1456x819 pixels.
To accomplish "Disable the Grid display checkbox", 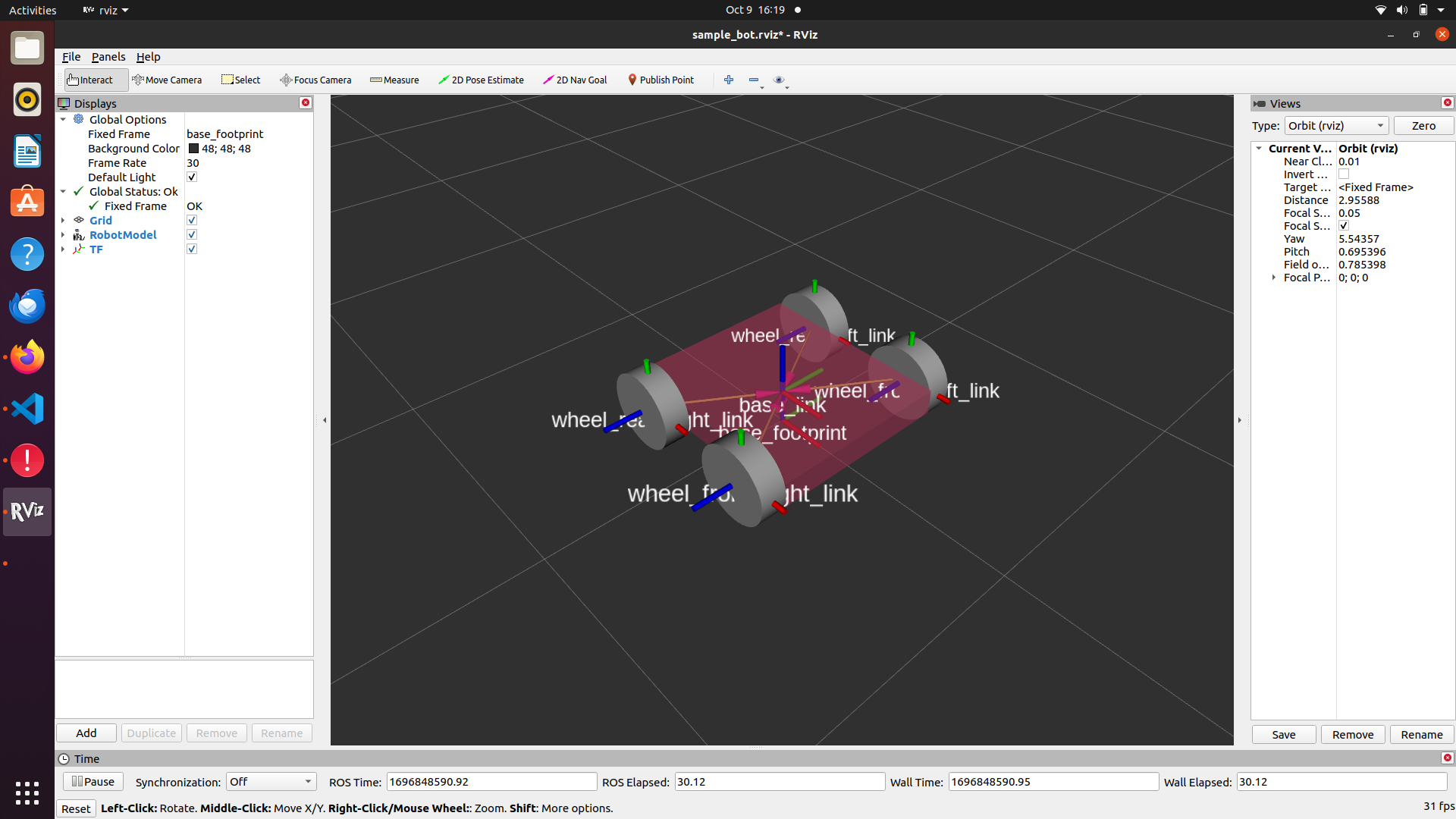I will [x=191, y=220].
